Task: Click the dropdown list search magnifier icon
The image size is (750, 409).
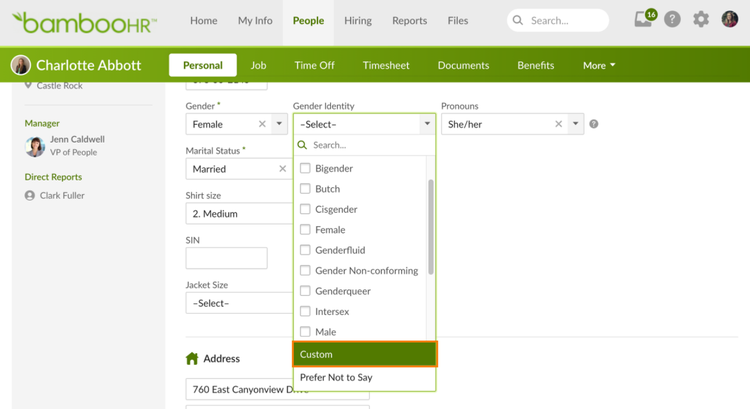Action: point(302,145)
